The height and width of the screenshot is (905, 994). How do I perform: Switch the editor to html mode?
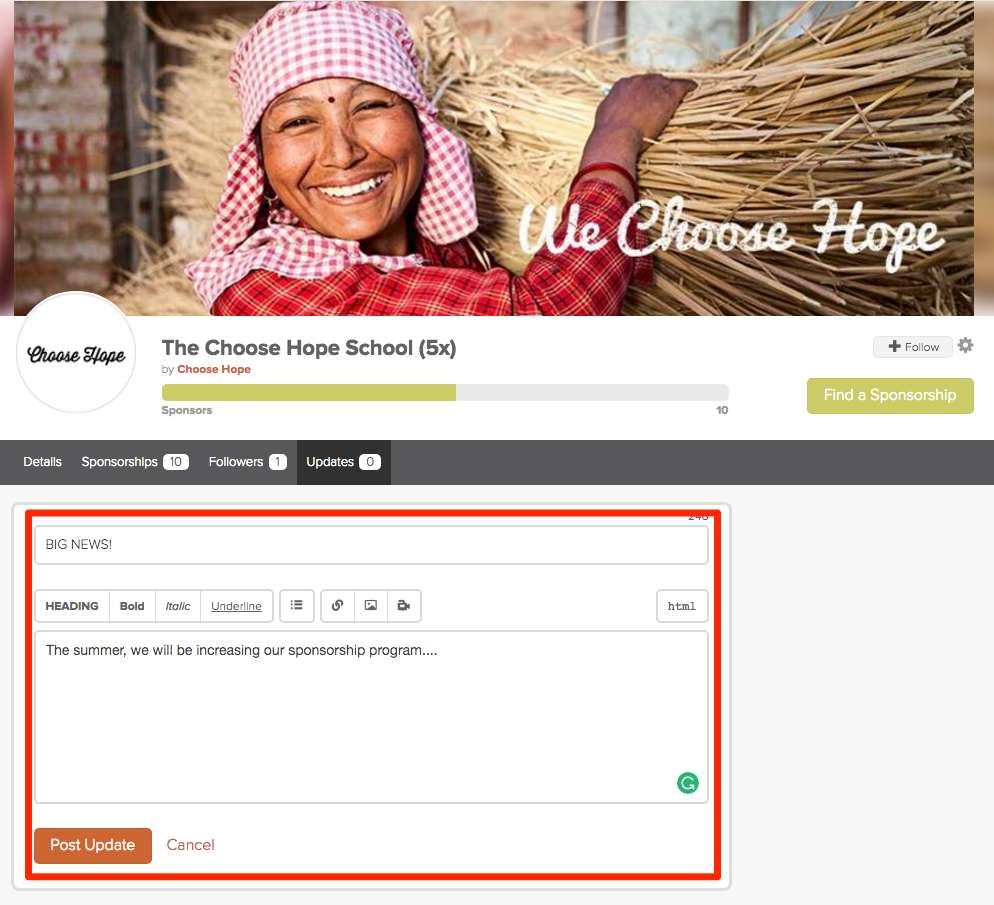pos(682,606)
